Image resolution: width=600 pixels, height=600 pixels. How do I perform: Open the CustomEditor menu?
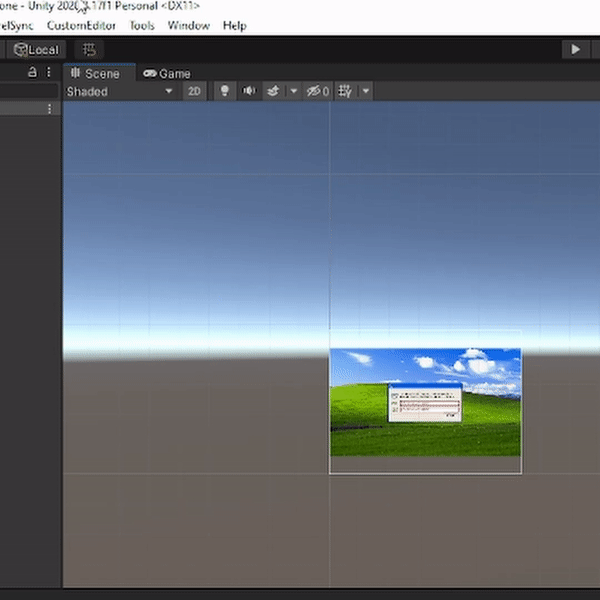pos(81,26)
